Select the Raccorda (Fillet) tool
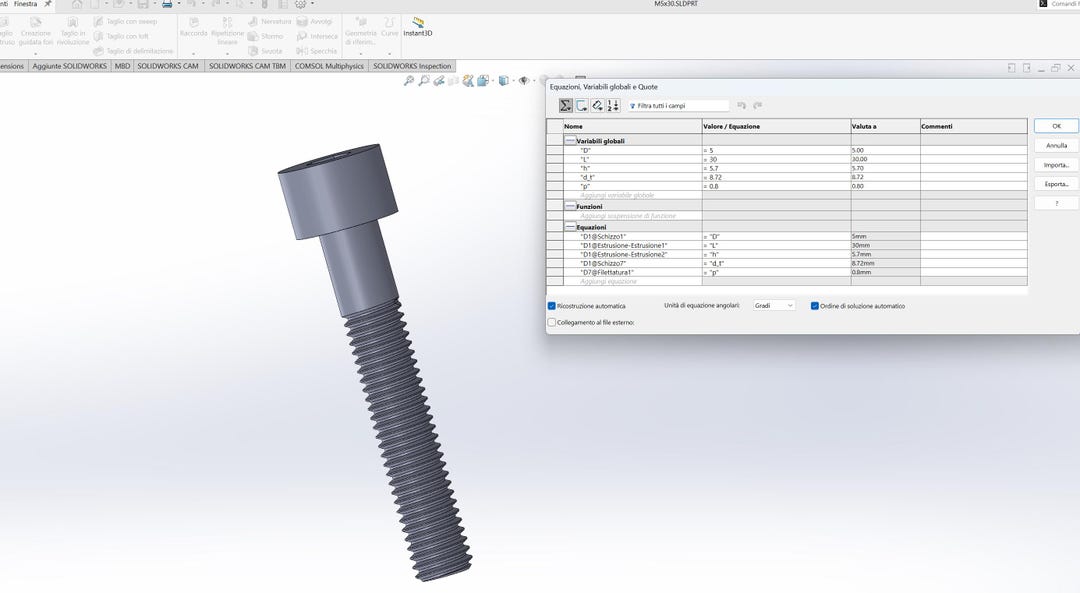This screenshot has width=1080, height=593. coord(193,31)
